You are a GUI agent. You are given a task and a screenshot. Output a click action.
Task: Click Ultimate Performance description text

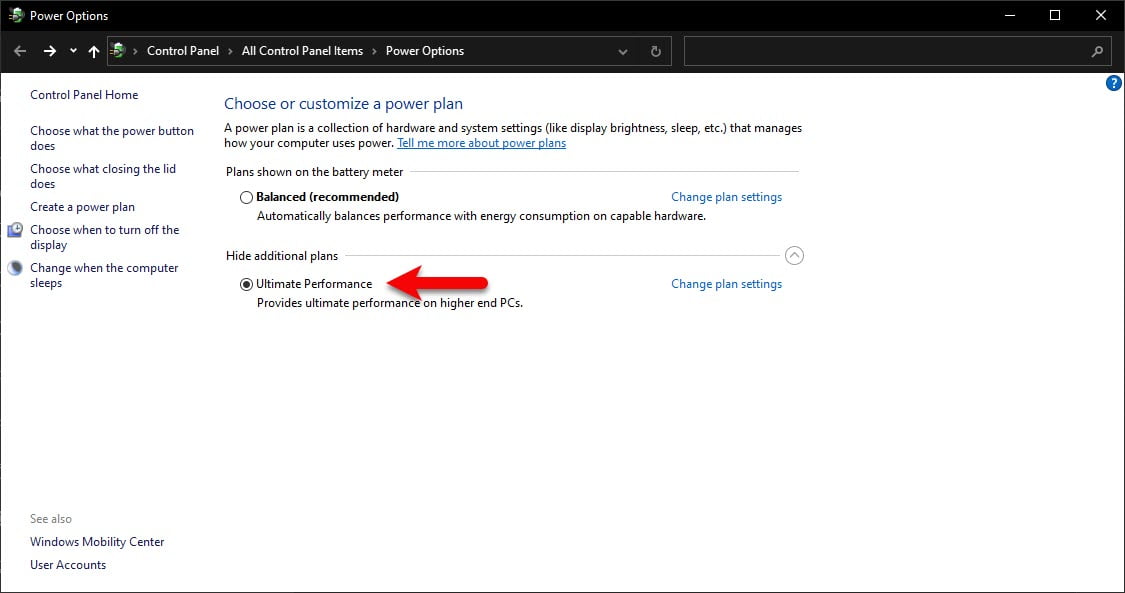click(x=390, y=303)
